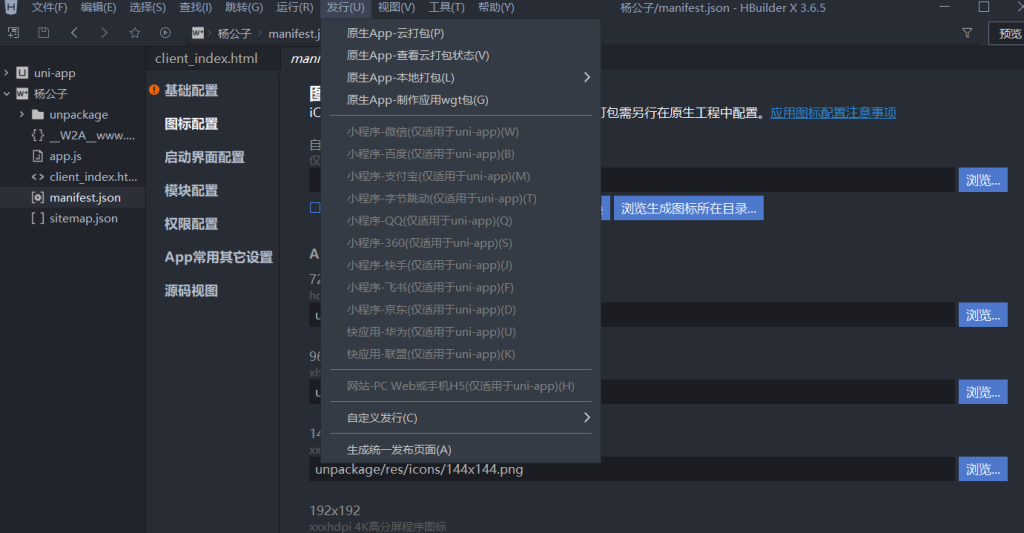This screenshot has height=533, width=1024.
Task: Open the 工具(T) menu
Action: click(446, 8)
